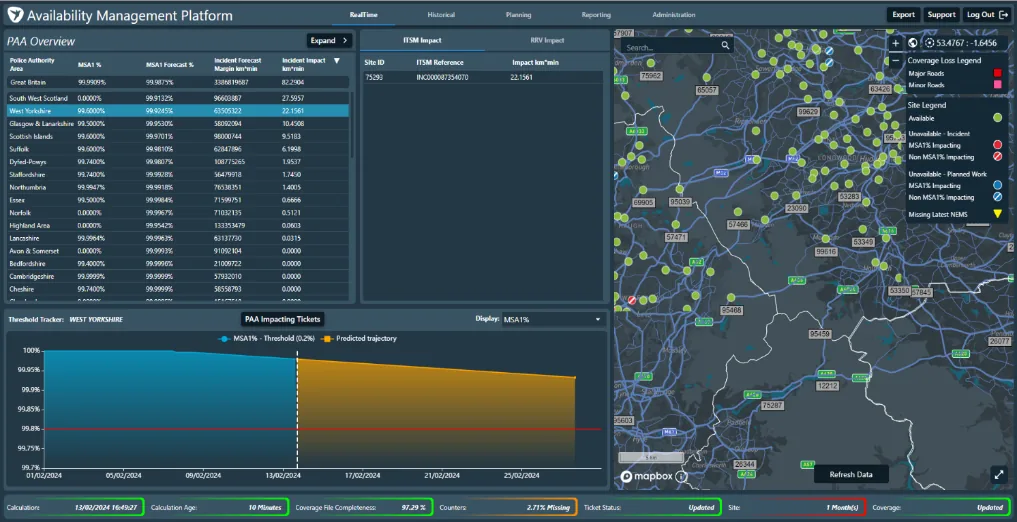The width and height of the screenshot is (1017, 522).
Task: Click the red striped unavailable site marker on map
Action: 632,300
